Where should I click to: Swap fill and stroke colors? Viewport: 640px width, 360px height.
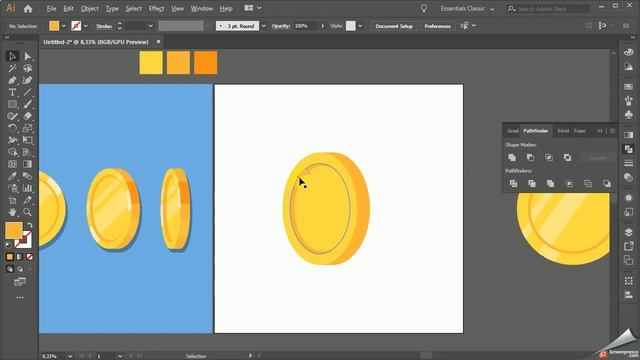(x=29, y=225)
